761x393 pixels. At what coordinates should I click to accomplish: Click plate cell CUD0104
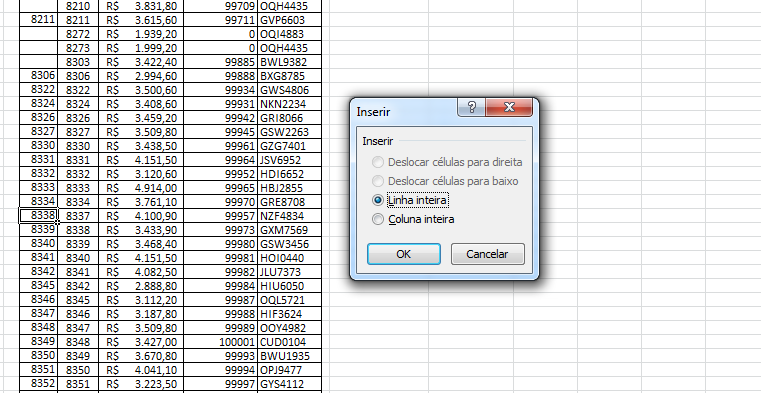[x=289, y=342]
